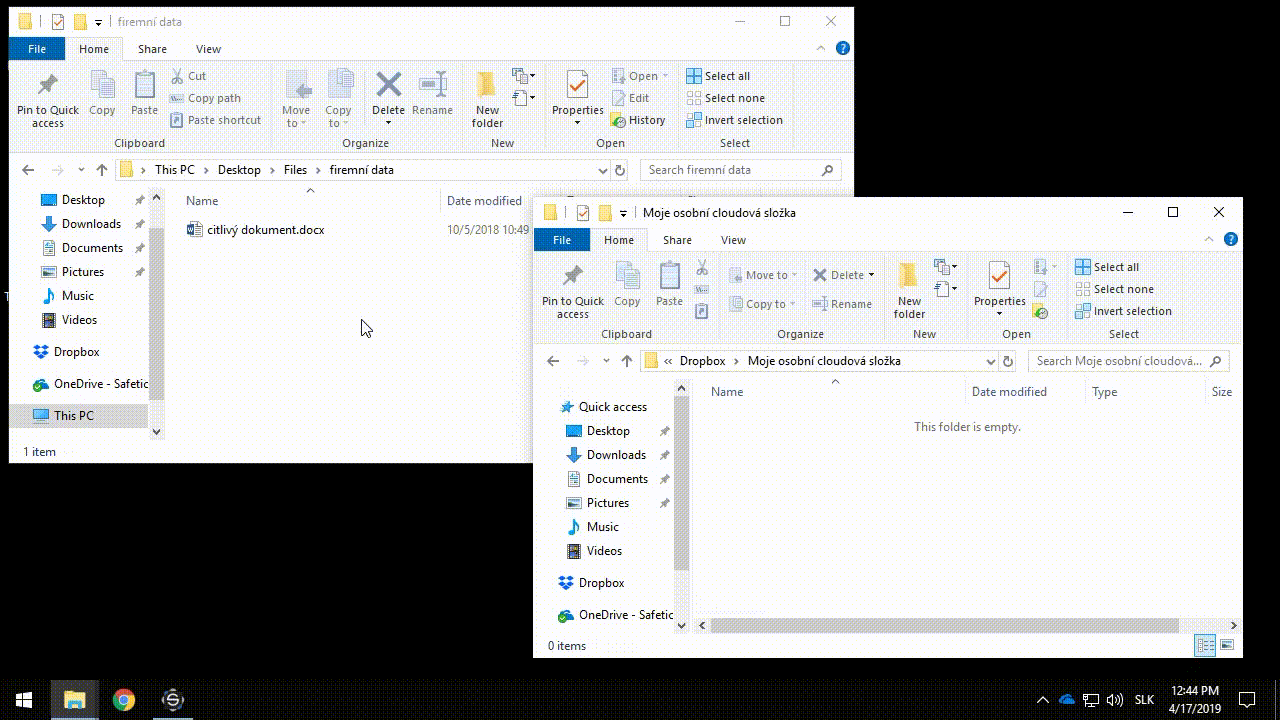Open the View tab in firemní data window
The height and width of the screenshot is (720, 1280).
pyautogui.click(x=208, y=49)
